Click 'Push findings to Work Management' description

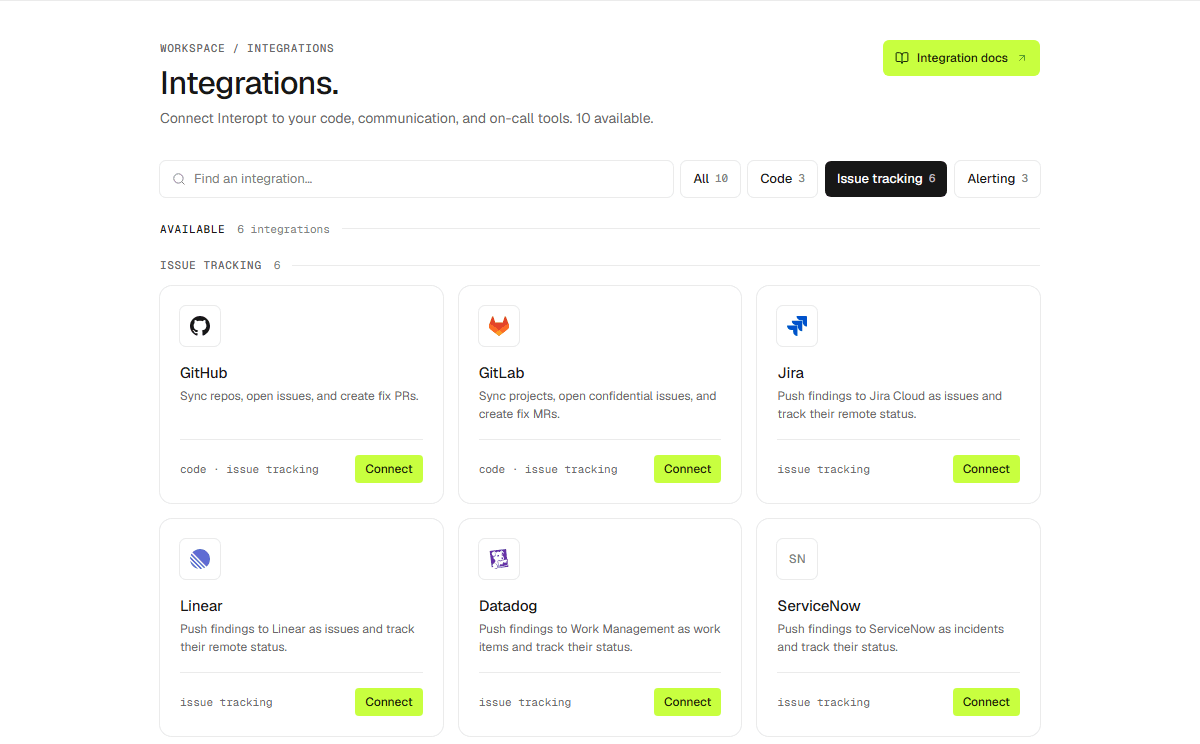click(x=600, y=638)
